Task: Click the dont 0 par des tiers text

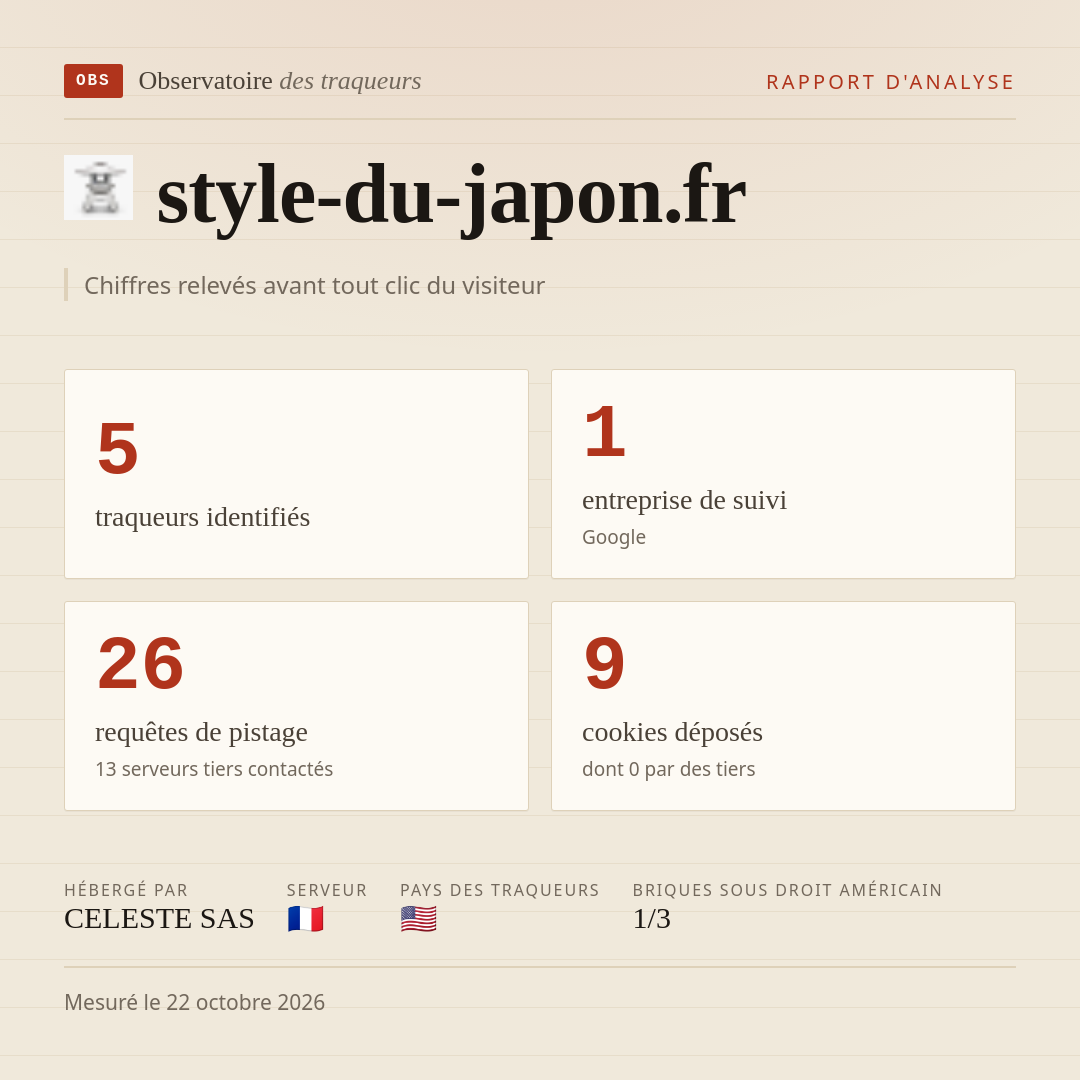Action: [x=669, y=769]
